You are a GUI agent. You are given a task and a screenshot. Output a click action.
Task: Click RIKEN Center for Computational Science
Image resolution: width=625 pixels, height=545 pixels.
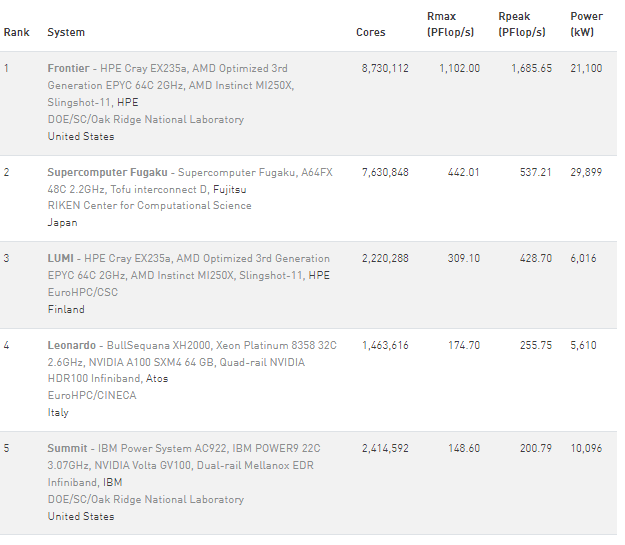149,206
